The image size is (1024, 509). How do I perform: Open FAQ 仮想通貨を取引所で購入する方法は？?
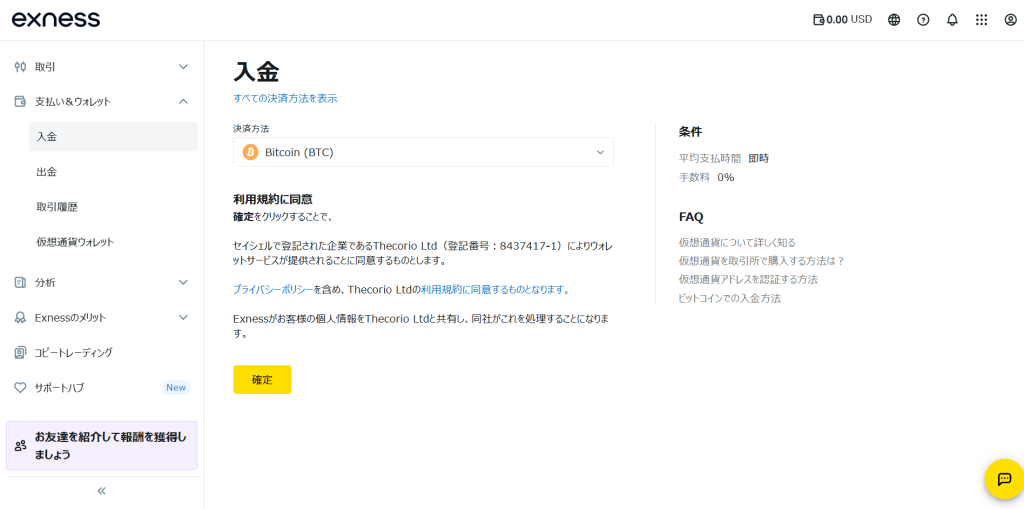[762, 261]
